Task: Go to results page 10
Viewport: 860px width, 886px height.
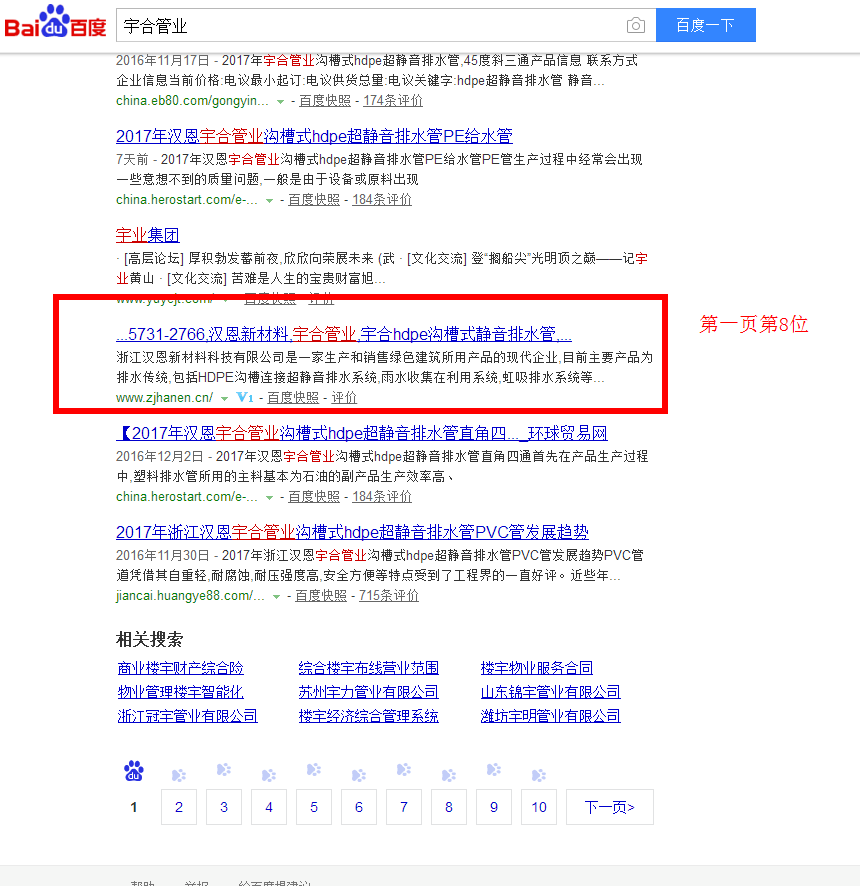Action: pyautogui.click(x=538, y=807)
